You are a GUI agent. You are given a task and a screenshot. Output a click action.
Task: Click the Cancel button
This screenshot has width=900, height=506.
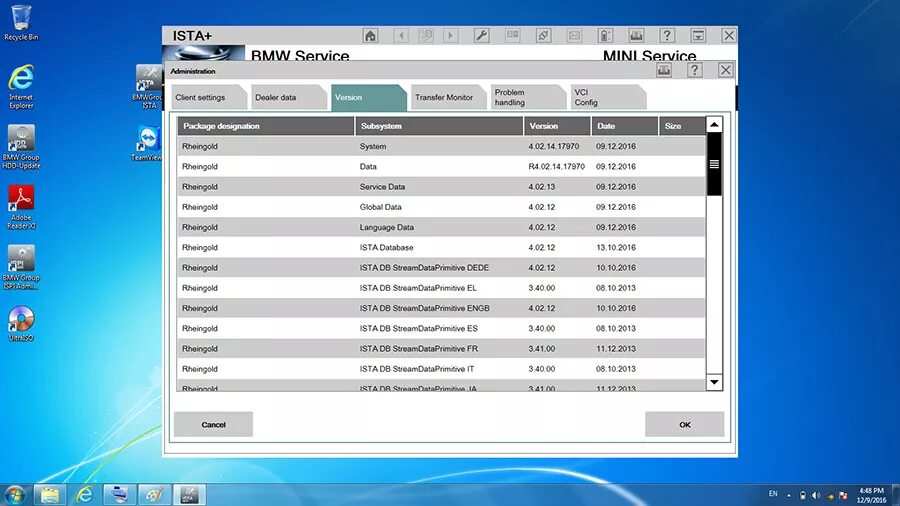(214, 425)
